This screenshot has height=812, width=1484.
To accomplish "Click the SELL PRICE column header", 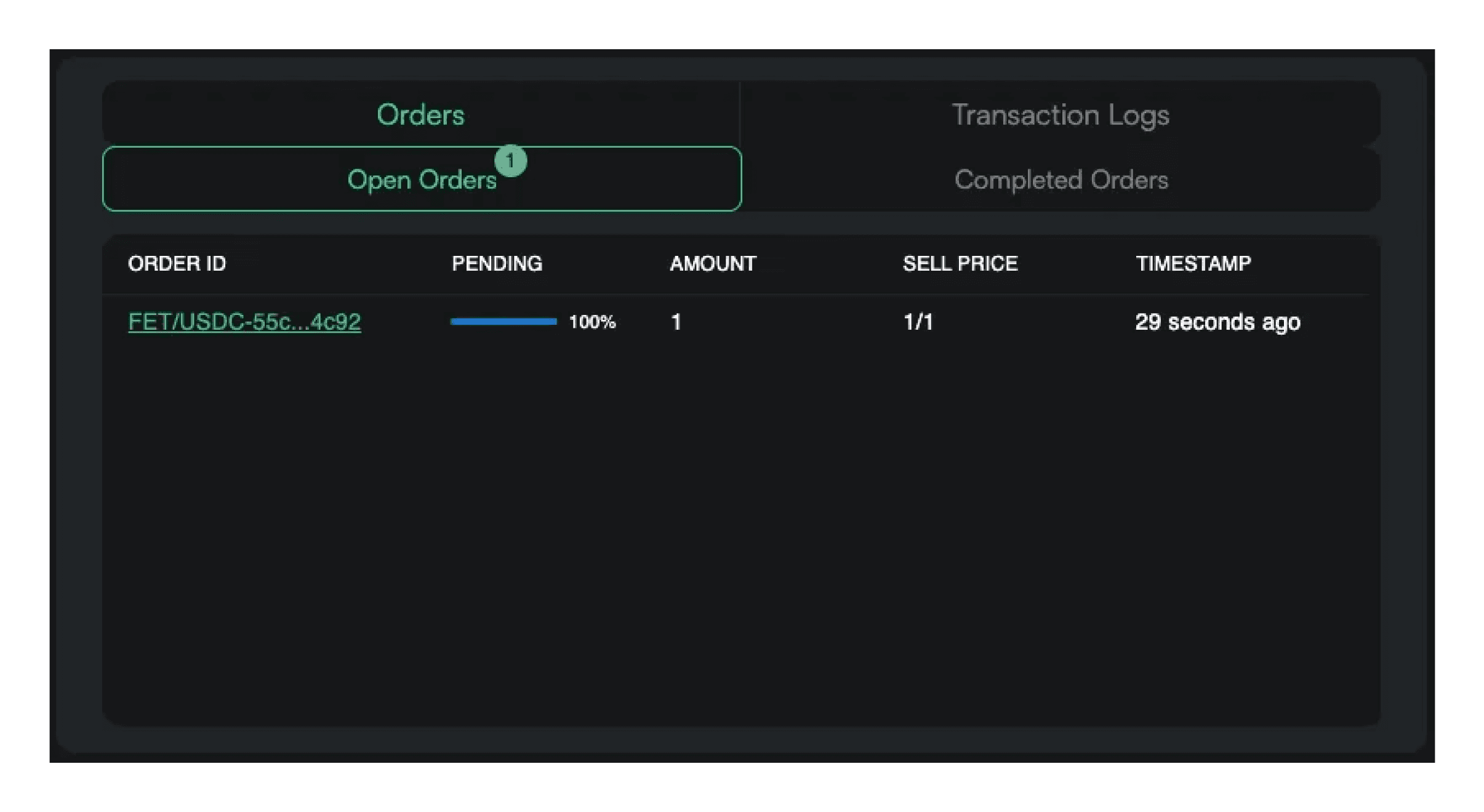I will (960, 264).
